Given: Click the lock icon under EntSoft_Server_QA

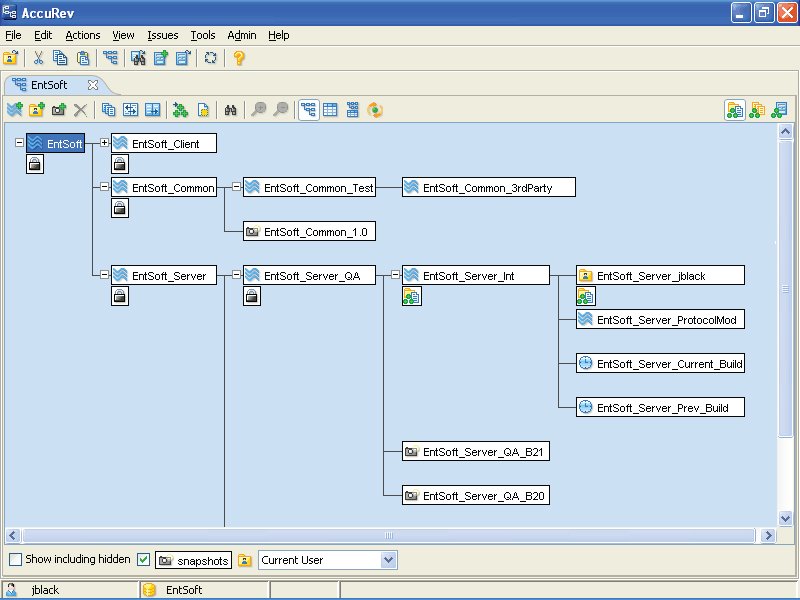Looking at the screenshot, I should point(252,296).
